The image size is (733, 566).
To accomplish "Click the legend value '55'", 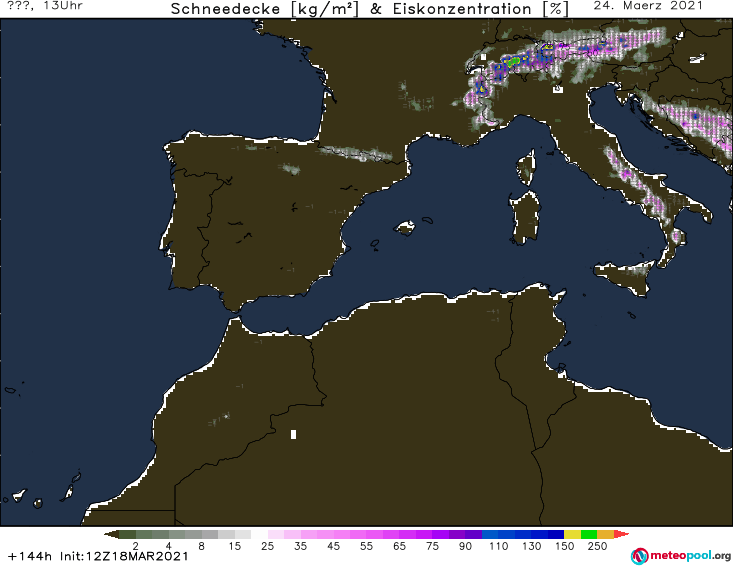I will pyautogui.click(x=366, y=546).
